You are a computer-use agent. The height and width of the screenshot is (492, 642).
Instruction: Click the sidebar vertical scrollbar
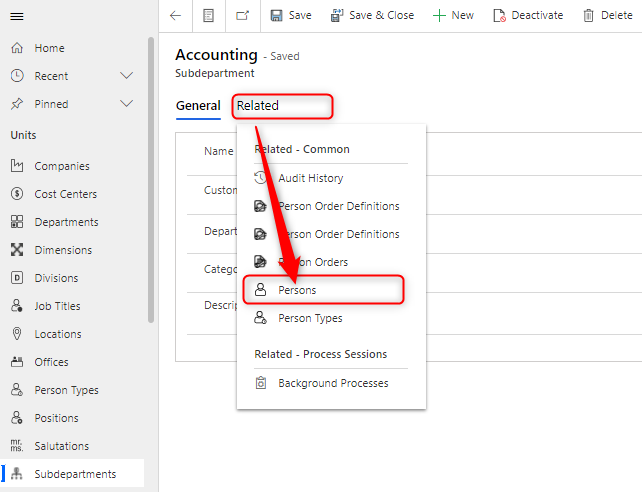(151, 180)
